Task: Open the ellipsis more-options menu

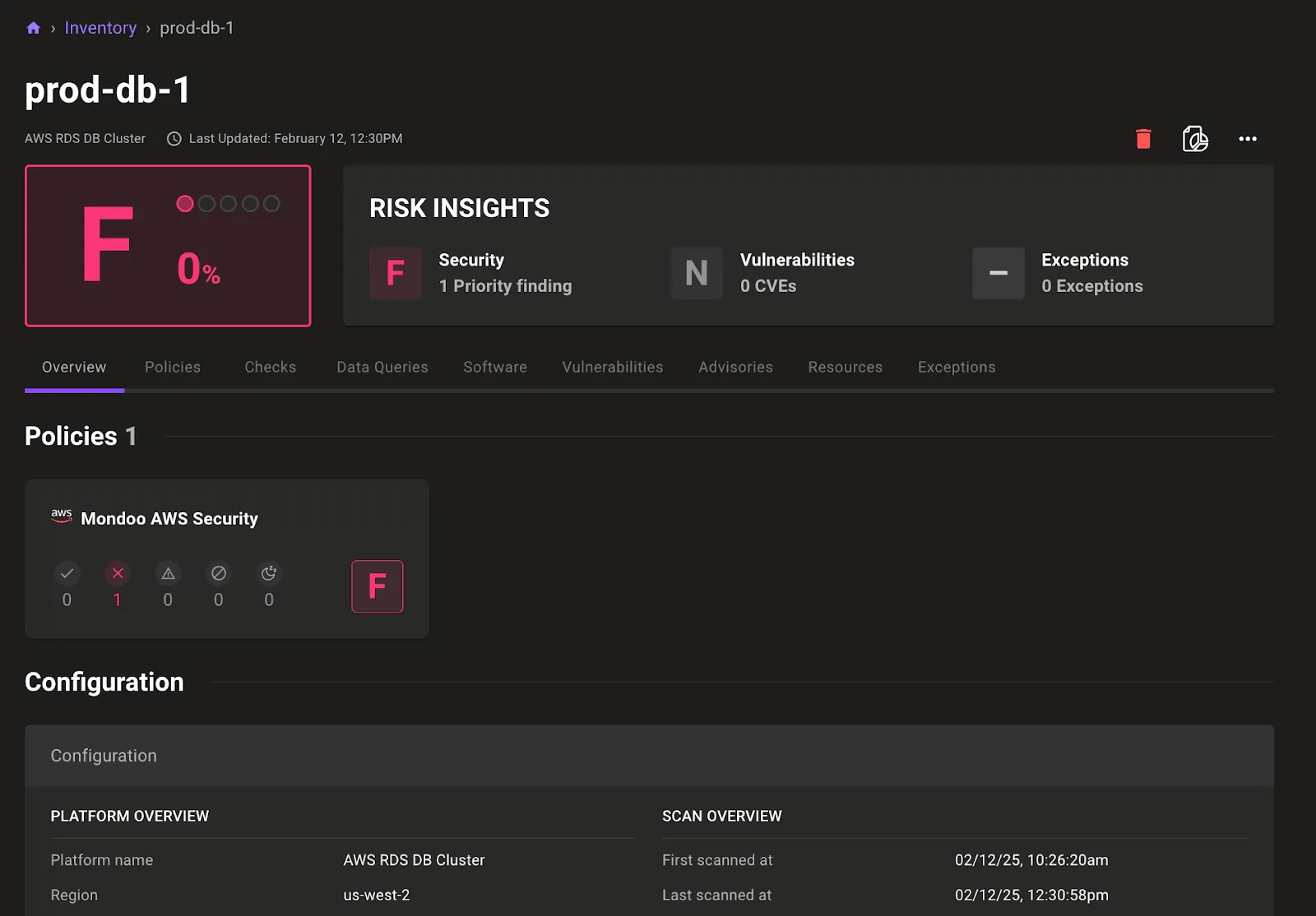Action: click(1247, 139)
